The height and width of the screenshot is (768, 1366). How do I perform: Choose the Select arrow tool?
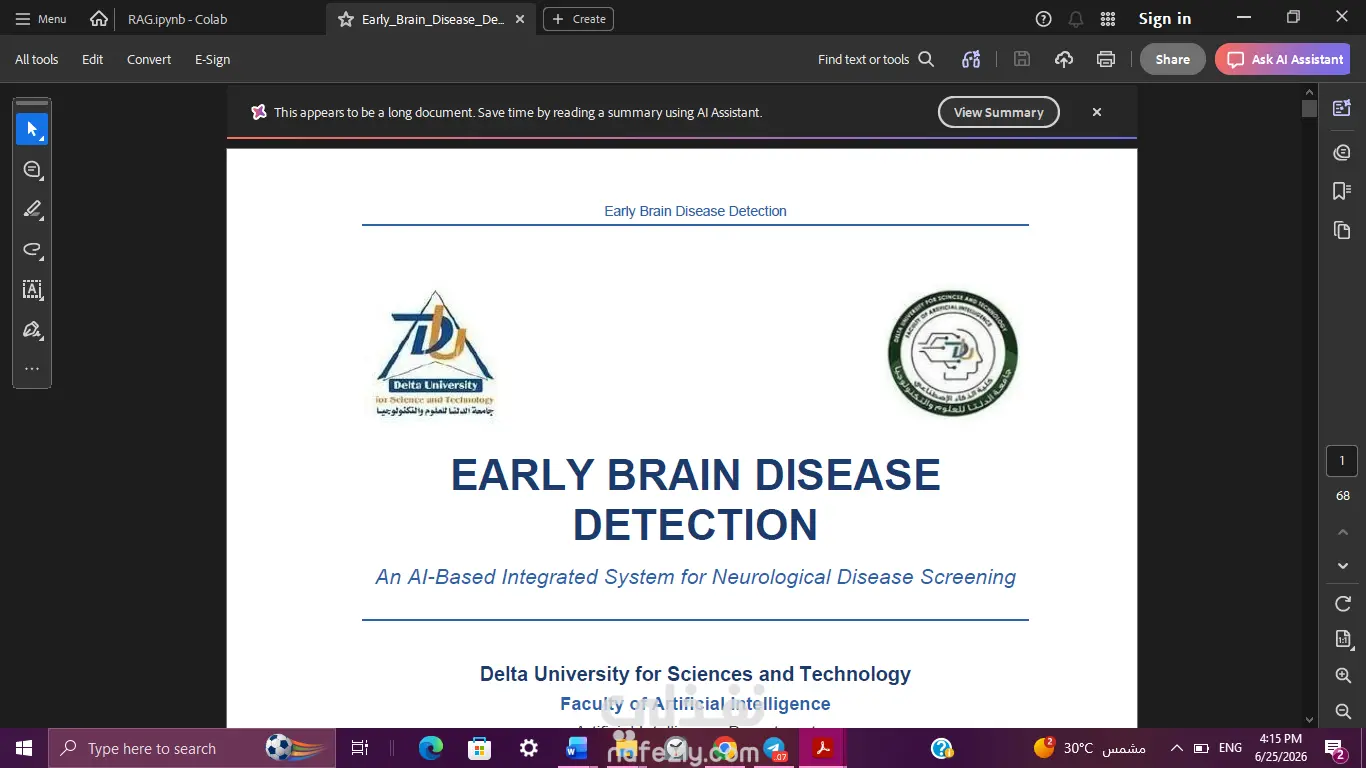(32, 129)
